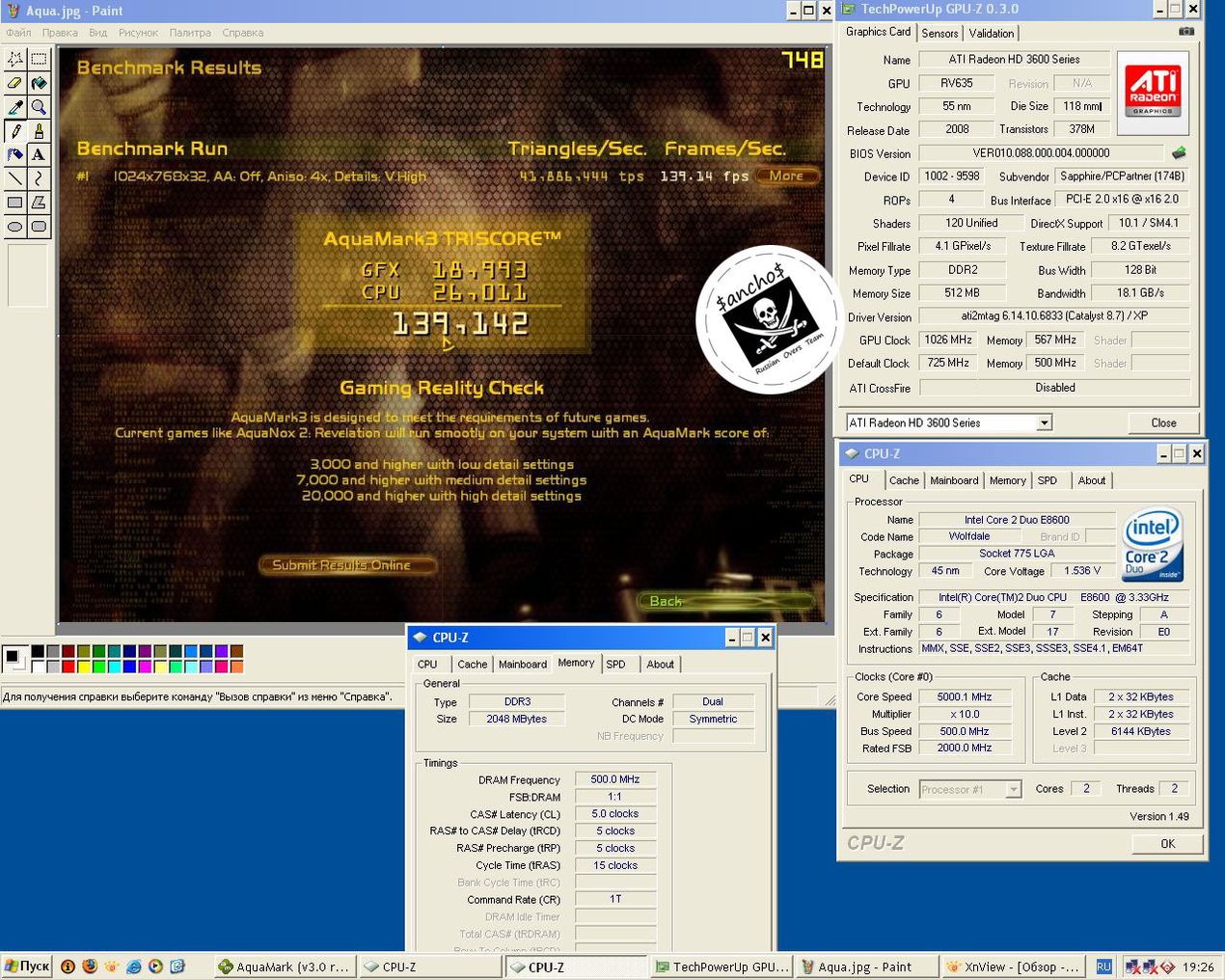Switch to the Sensors tab in GPU-Z
Image resolution: width=1225 pixels, height=980 pixels.
click(939, 33)
